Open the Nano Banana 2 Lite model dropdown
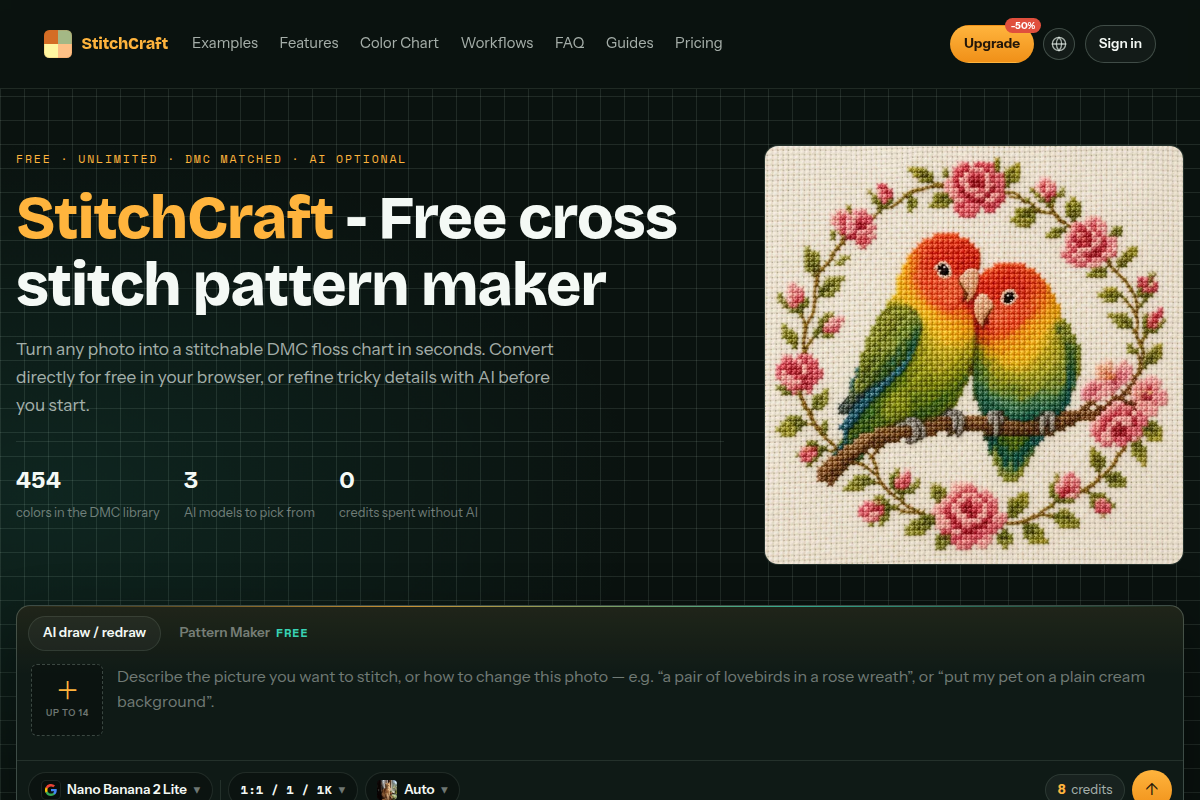Viewport: 1200px width, 800px height. click(x=121, y=789)
